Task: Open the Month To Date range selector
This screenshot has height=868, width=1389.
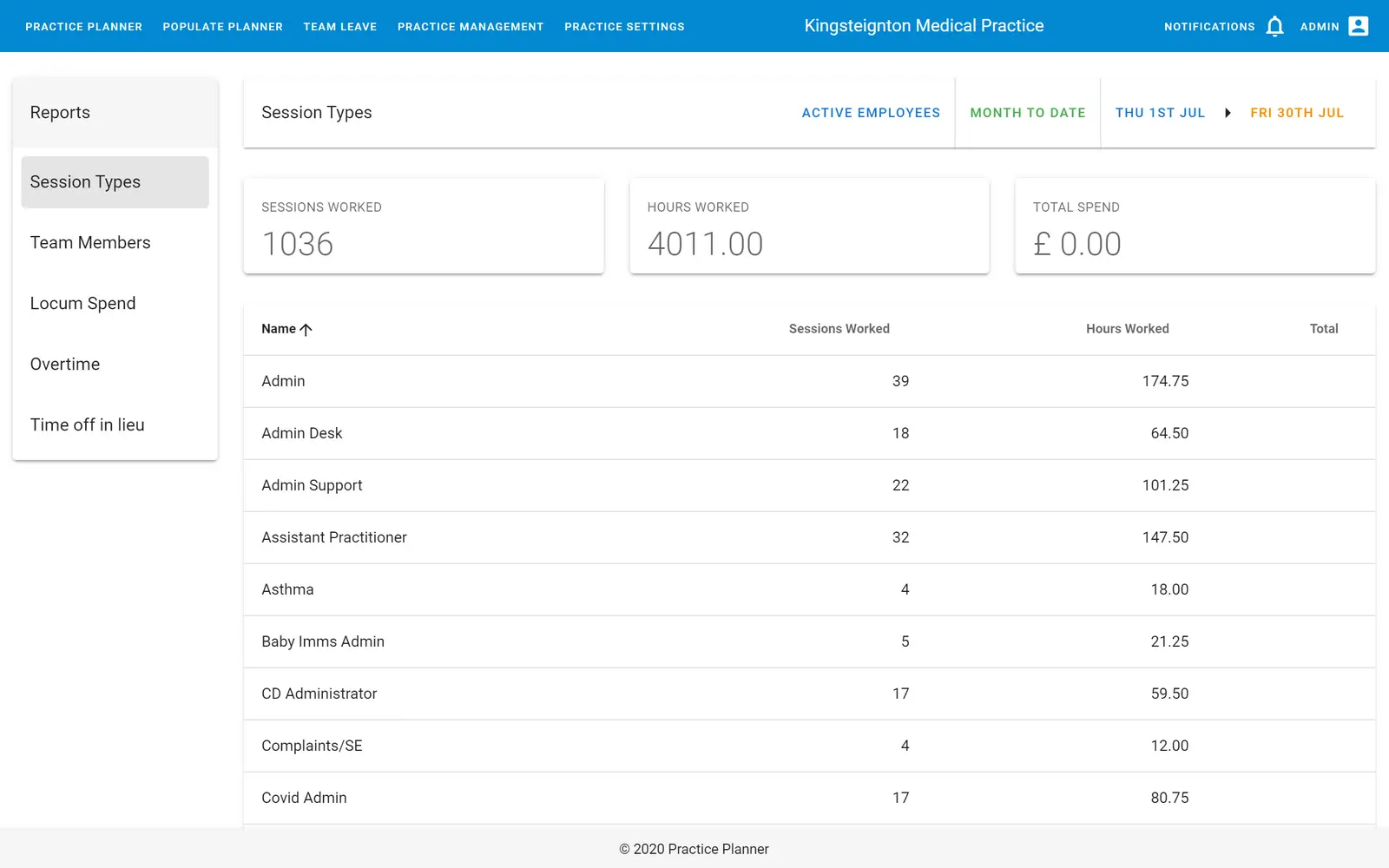Action: click(1027, 113)
